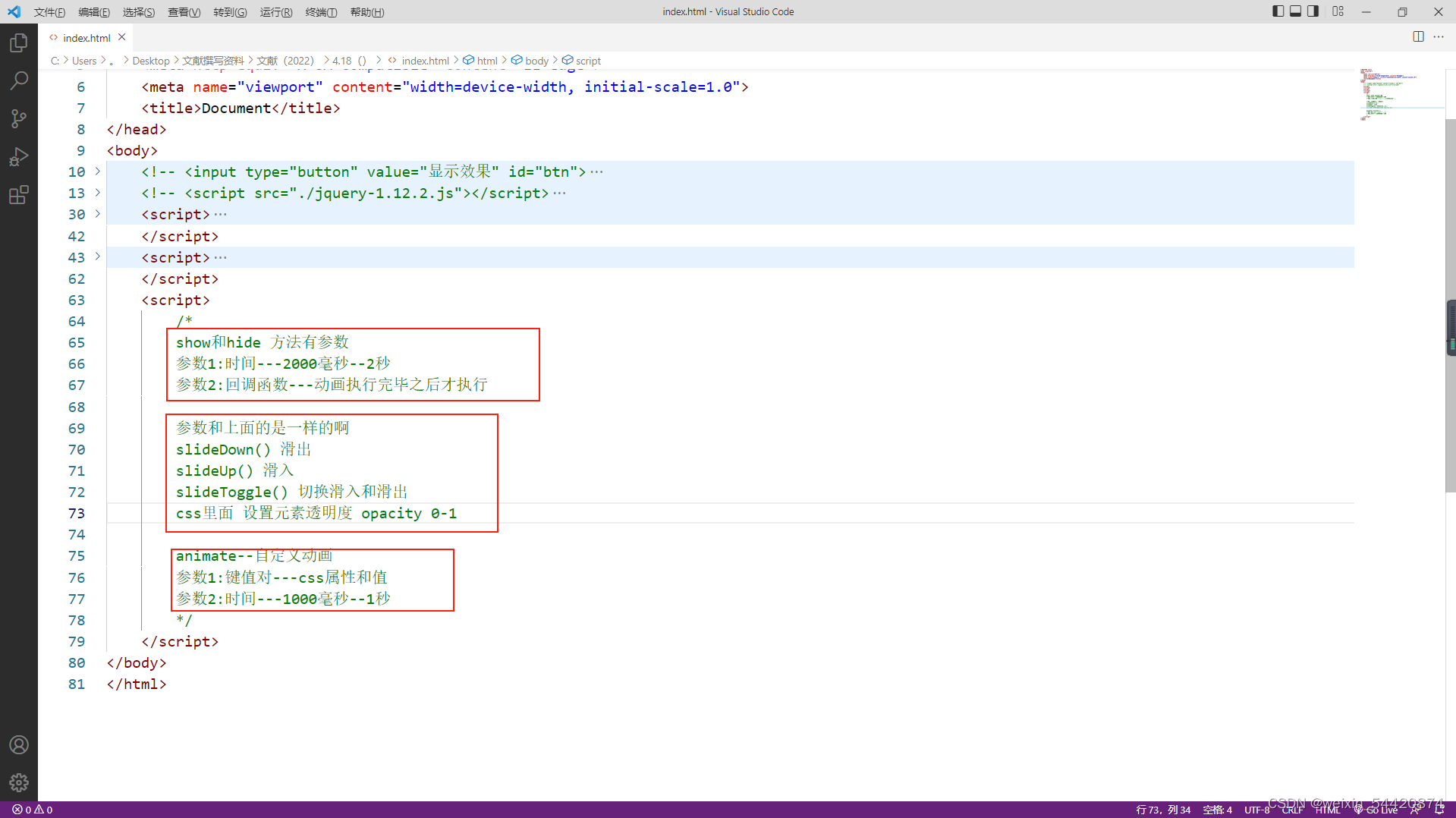Toggle the bottom Panel visibility
Screen dimensions: 1456x818
tap(1295, 11)
